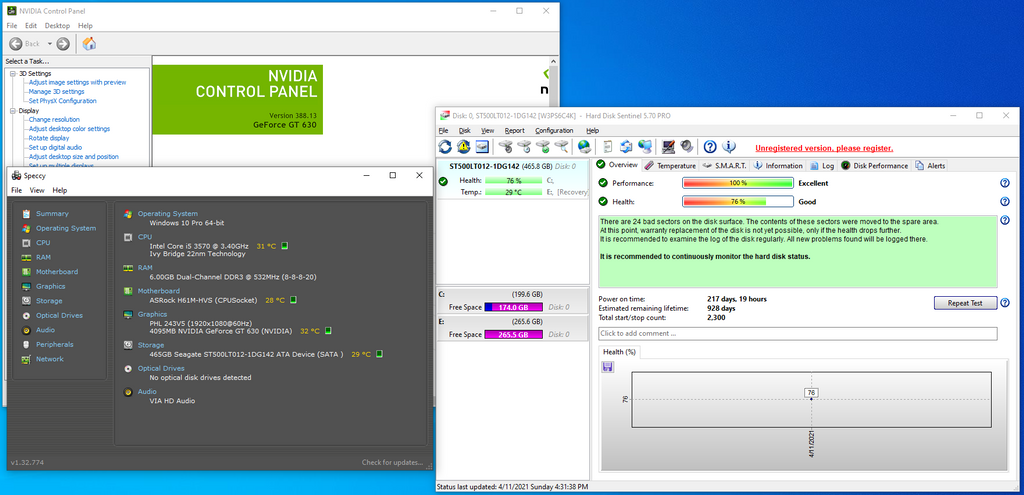This screenshot has height=495, width=1024.
Task: Click the NVIDIA Control Panel home icon
Action: pyautogui.click(x=89, y=43)
